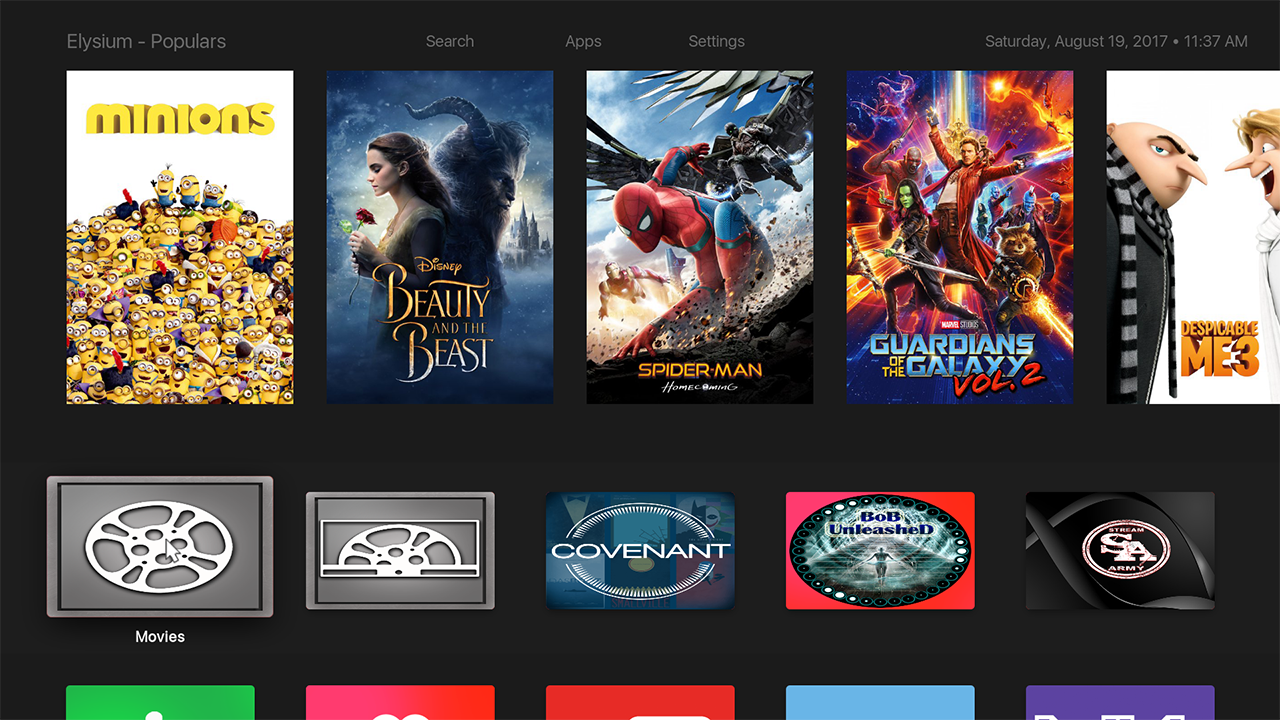
Task: Choose the Spider-Man Homecoming poster
Action: click(x=700, y=237)
